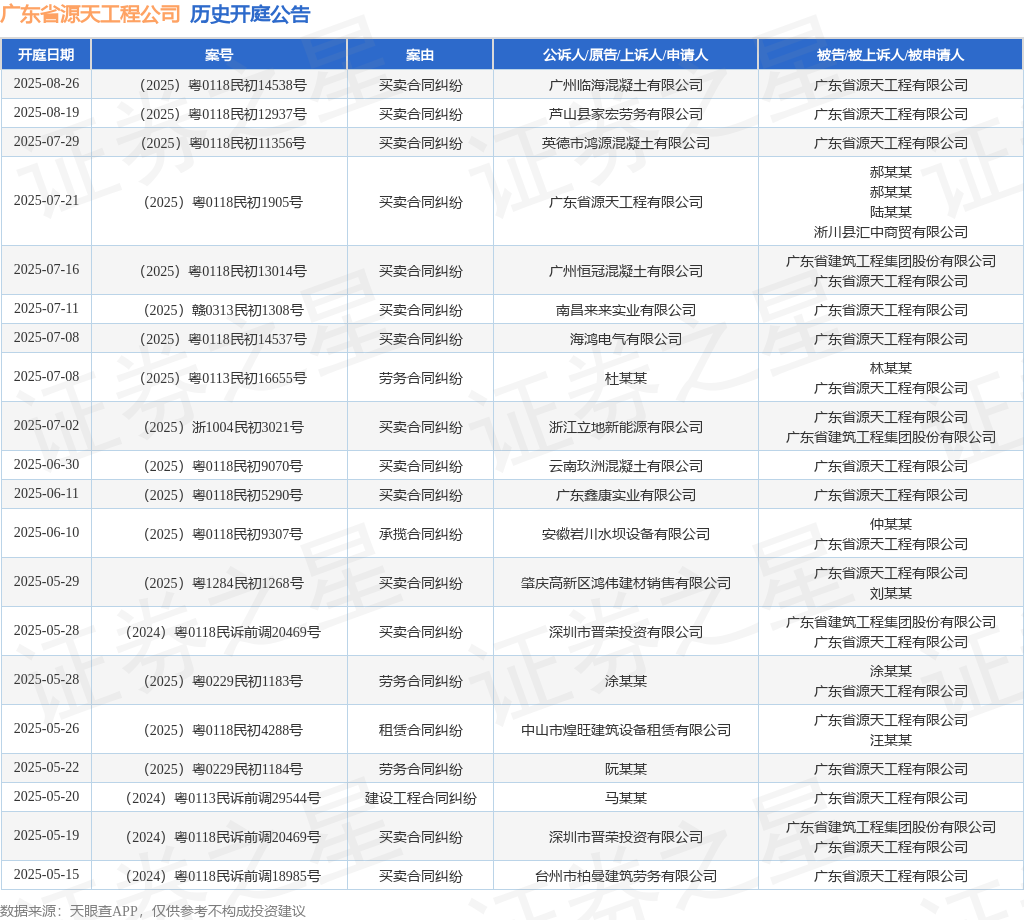The width and height of the screenshot is (1024, 920).
Task: Select case number 粤0229民初1183号
Action: coord(223,681)
